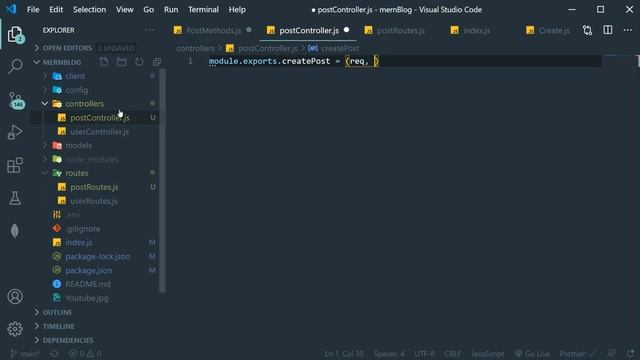Screen dimensions: 640x360
Task: Open changes compare icon in editor toolbar
Action: 587,30
